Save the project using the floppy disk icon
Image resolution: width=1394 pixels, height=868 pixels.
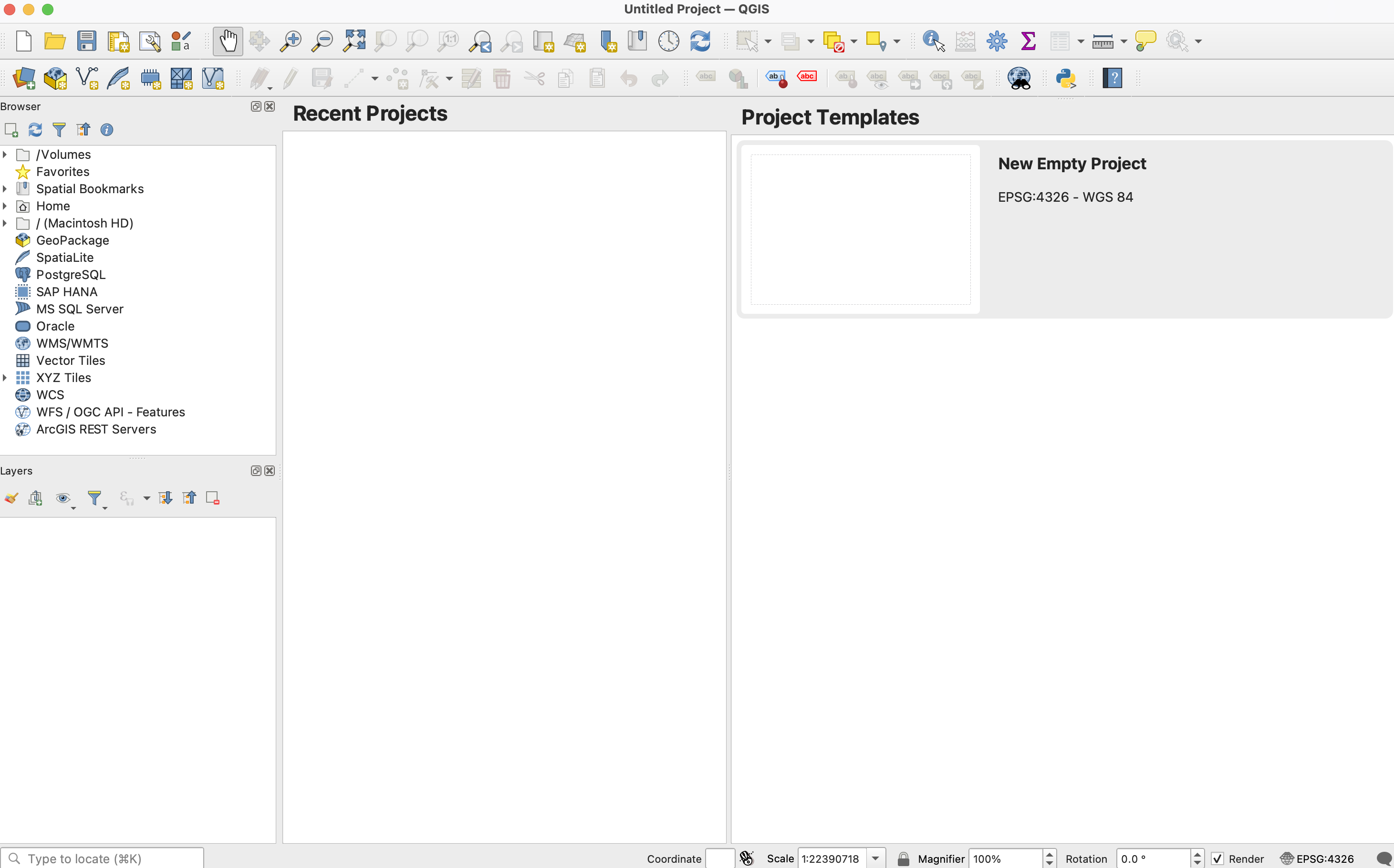point(87,41)
